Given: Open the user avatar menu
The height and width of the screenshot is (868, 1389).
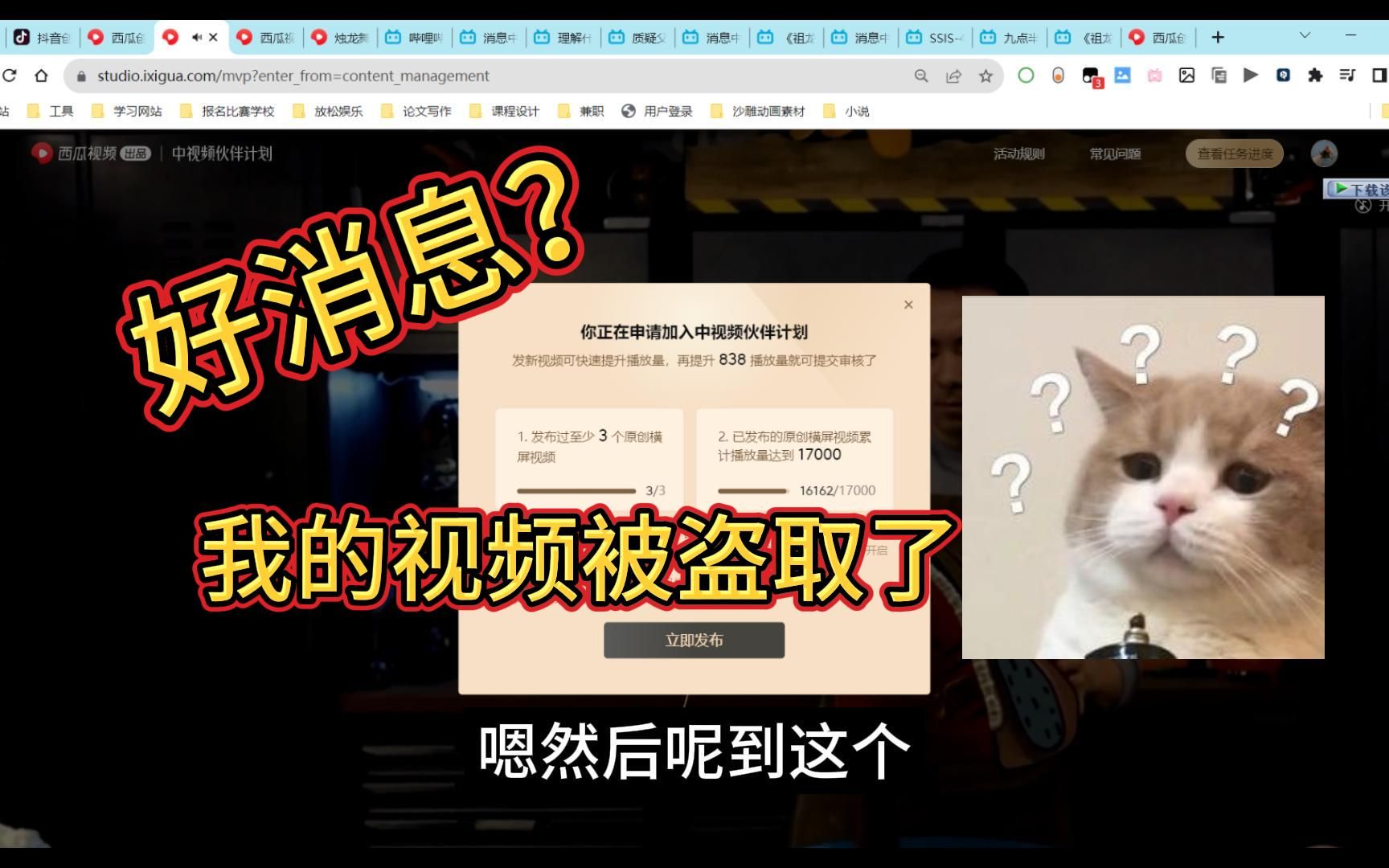Looking at the screenshot, I should (x=1324, y=153).
